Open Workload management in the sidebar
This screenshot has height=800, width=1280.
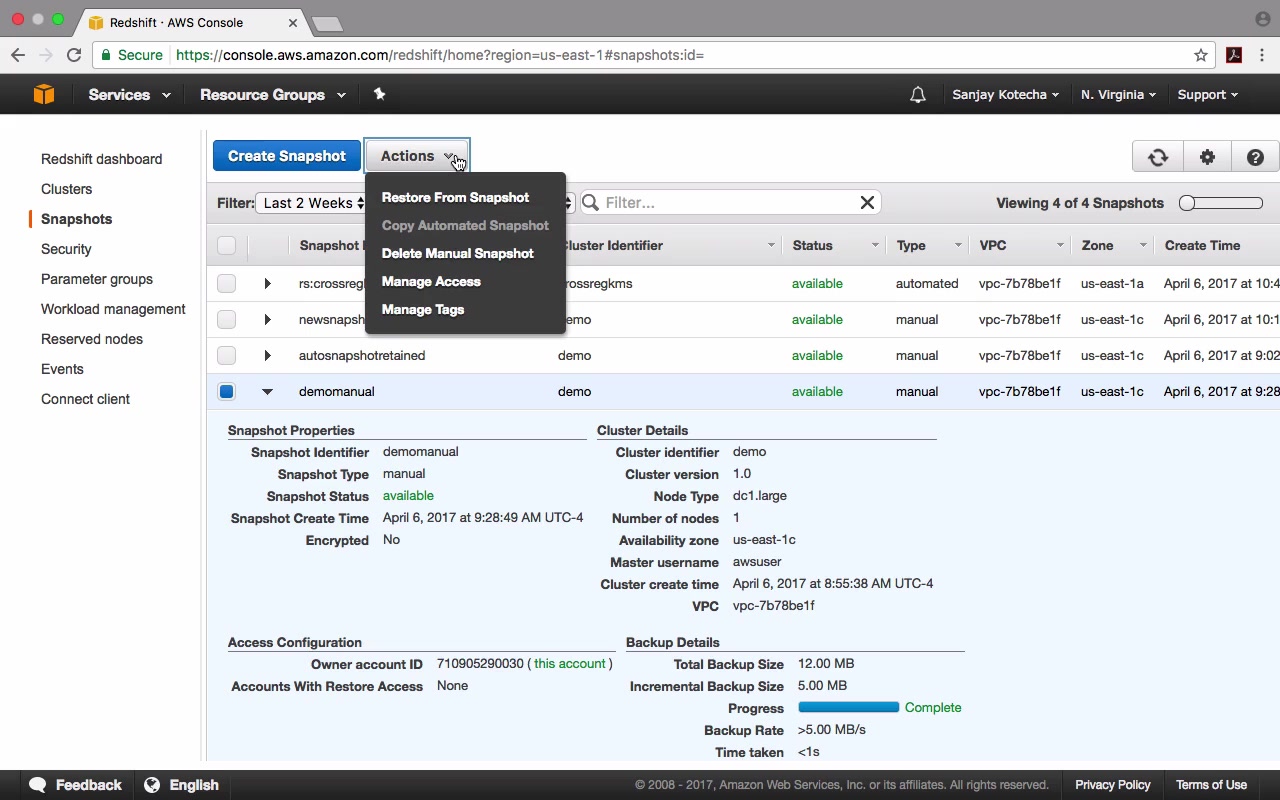click(x=113, y=309)
